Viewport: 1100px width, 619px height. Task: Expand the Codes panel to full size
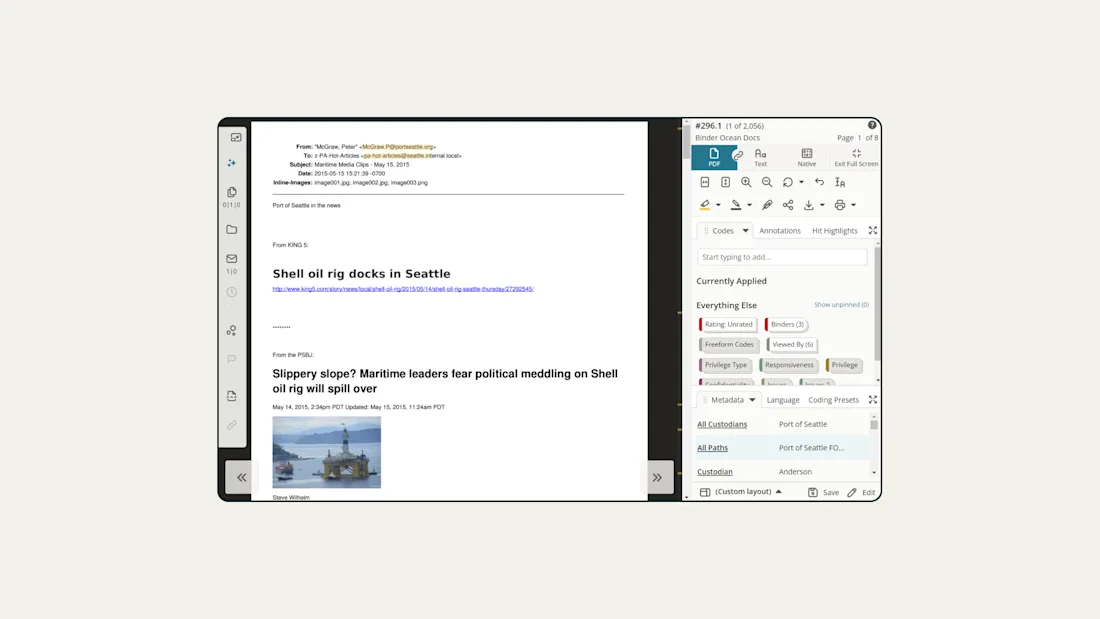coord(873,230)
